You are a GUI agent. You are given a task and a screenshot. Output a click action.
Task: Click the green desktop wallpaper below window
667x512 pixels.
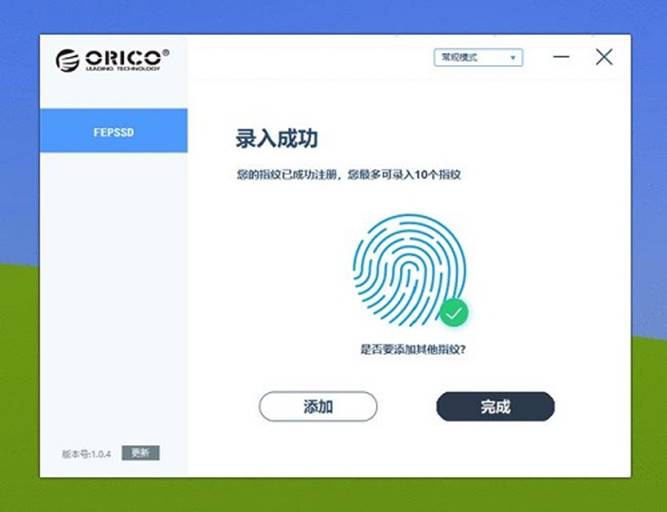click(332, 495)
